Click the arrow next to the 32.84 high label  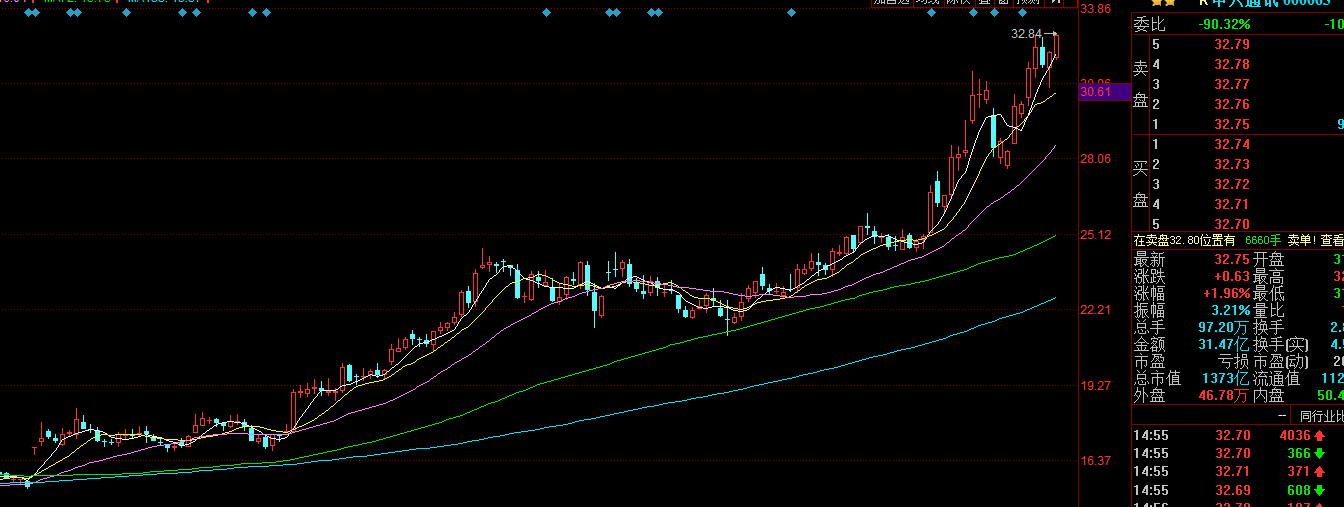1051,34
